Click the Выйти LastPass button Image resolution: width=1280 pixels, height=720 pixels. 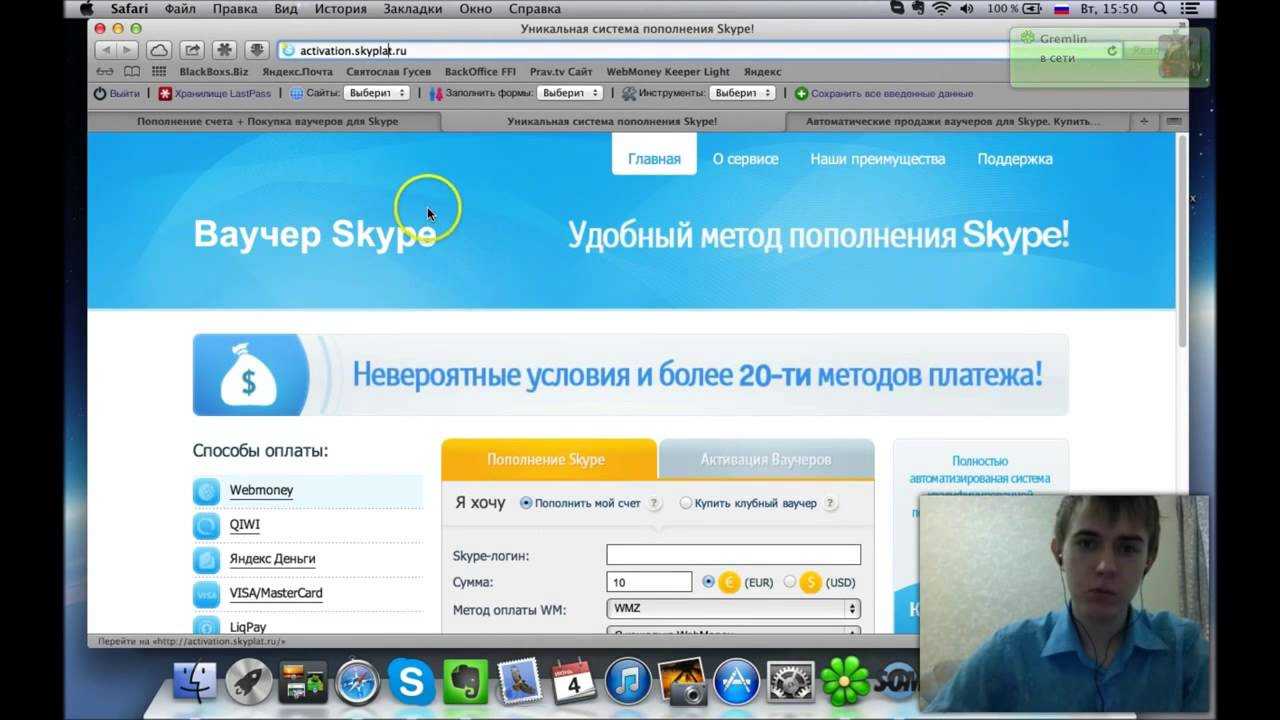pyautogui.click(x=116, y=93)
